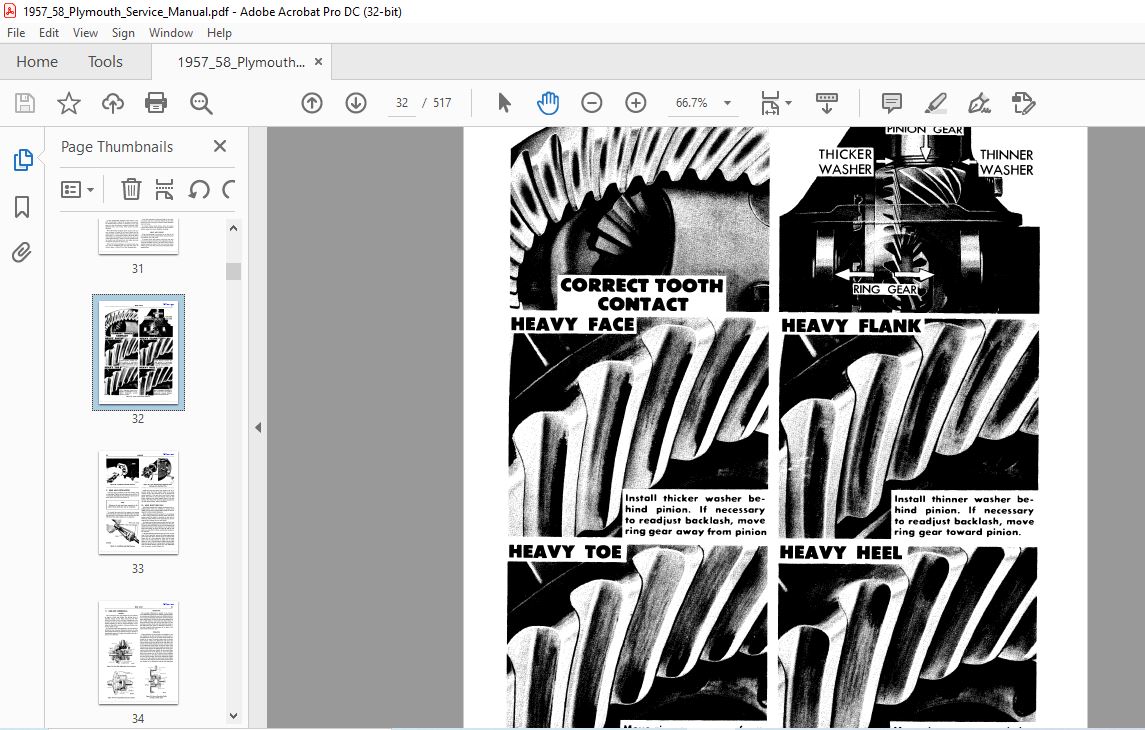1145x730 pixels.
Task: Click the page number field showing 32
Action: [402, 103]
